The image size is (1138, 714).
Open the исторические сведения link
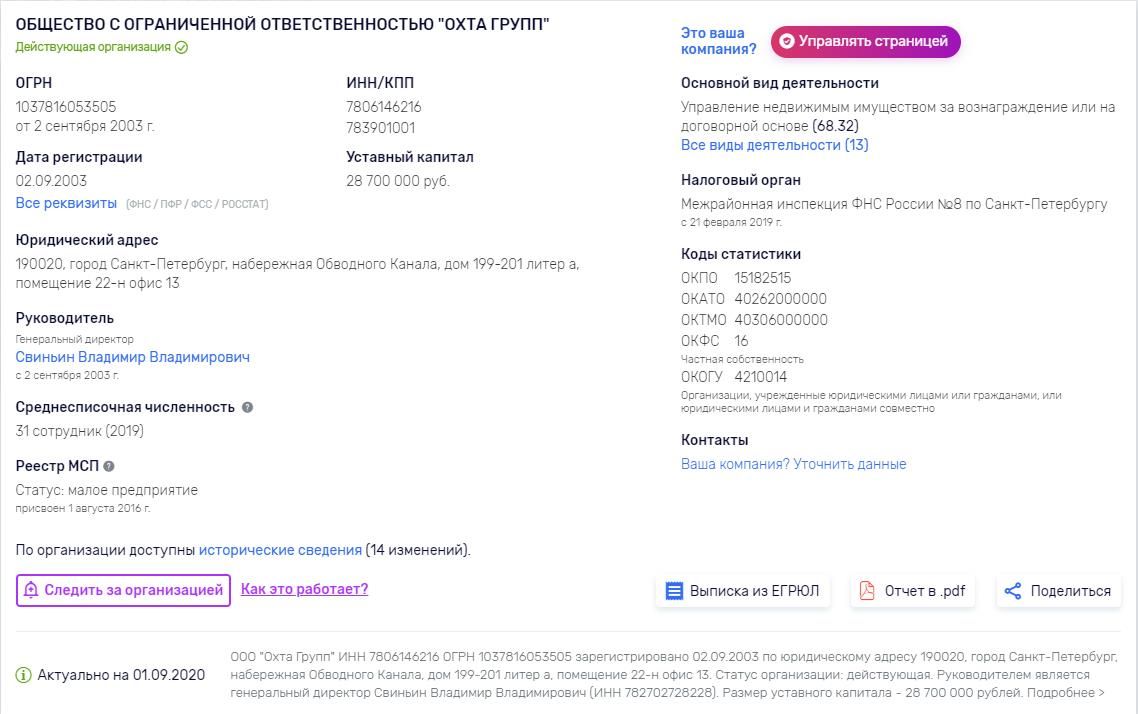tap(280, 550)
